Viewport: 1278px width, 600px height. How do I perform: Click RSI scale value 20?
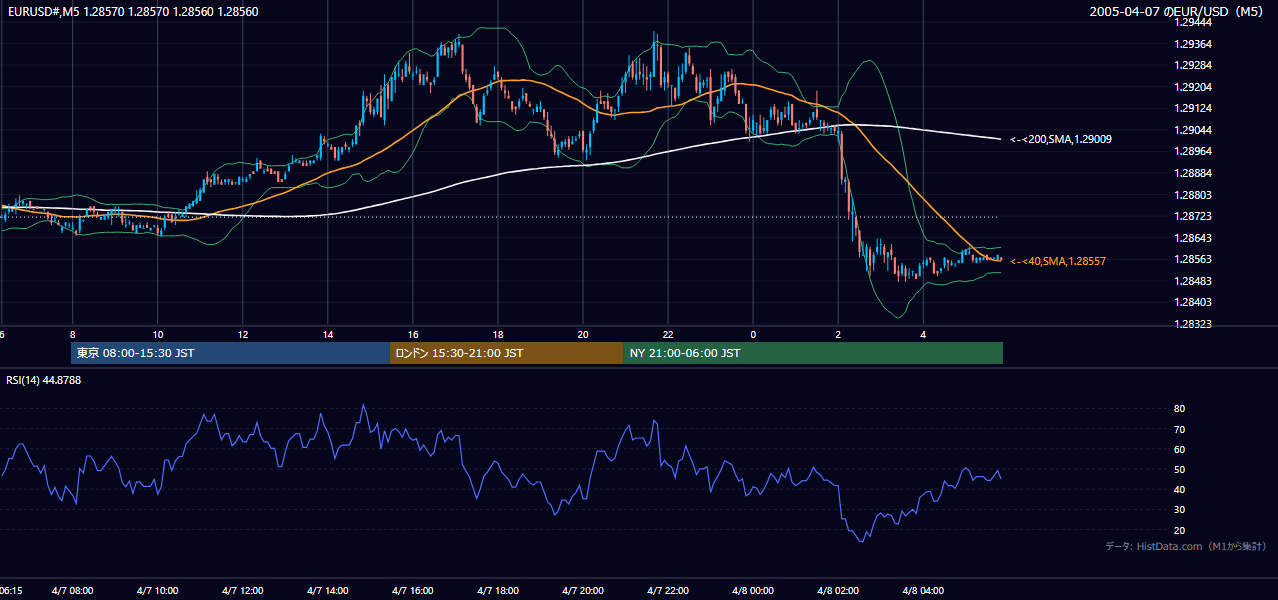pyautogui.click(x=1179, y=531)
